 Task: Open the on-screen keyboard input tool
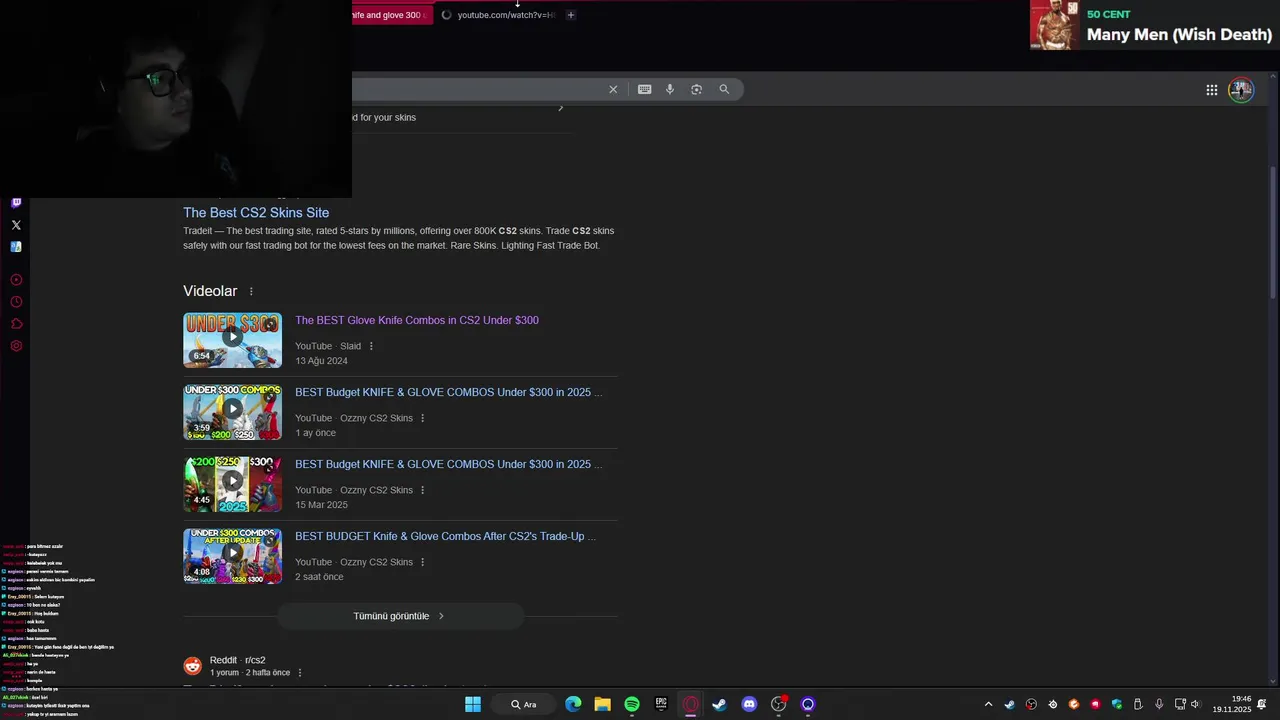pyautogui.click(x=645, y=89)
